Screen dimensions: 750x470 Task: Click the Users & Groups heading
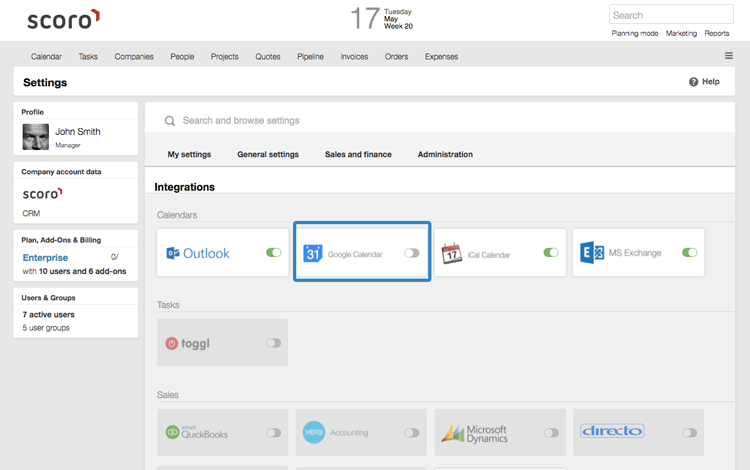point(48,298)
